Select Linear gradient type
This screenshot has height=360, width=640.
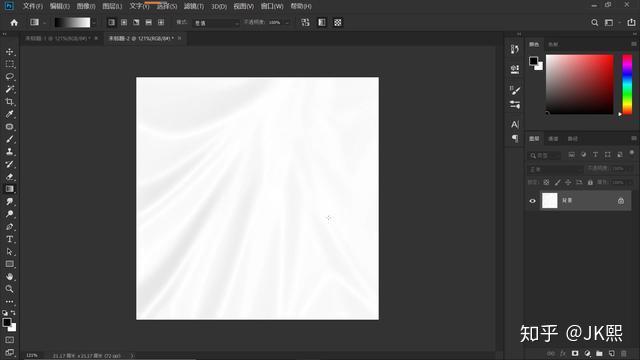click(111, 22)
